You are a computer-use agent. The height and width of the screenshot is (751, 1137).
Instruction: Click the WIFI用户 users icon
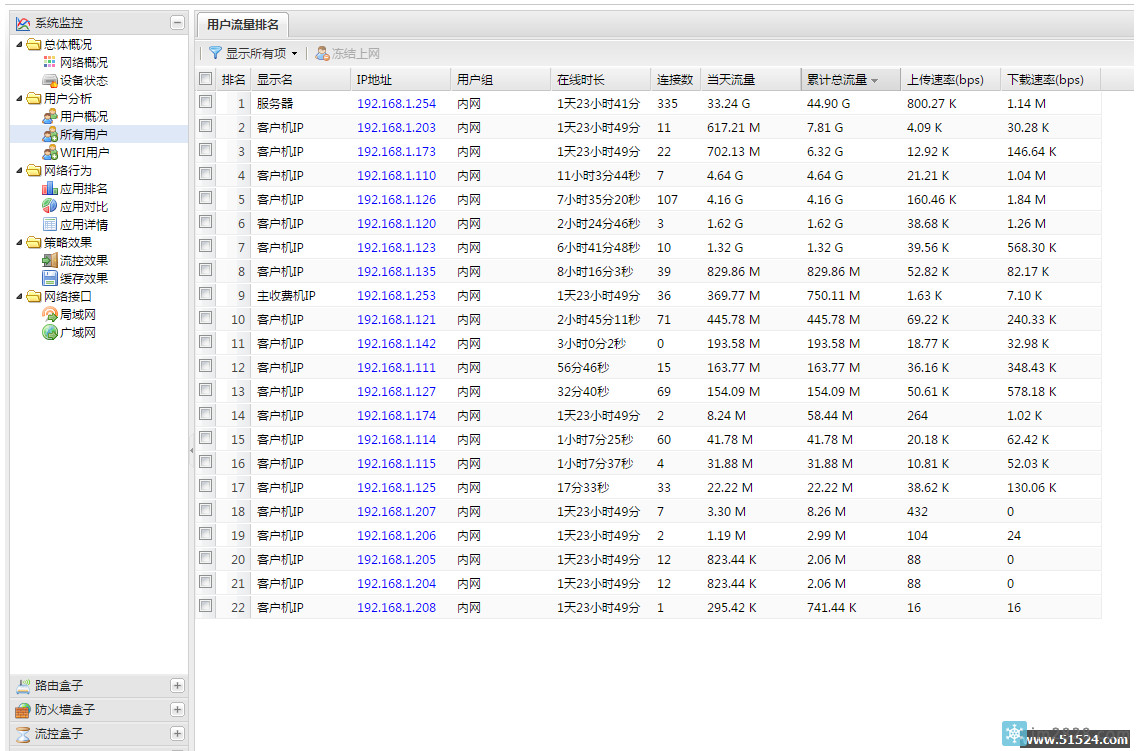[50, 152]
